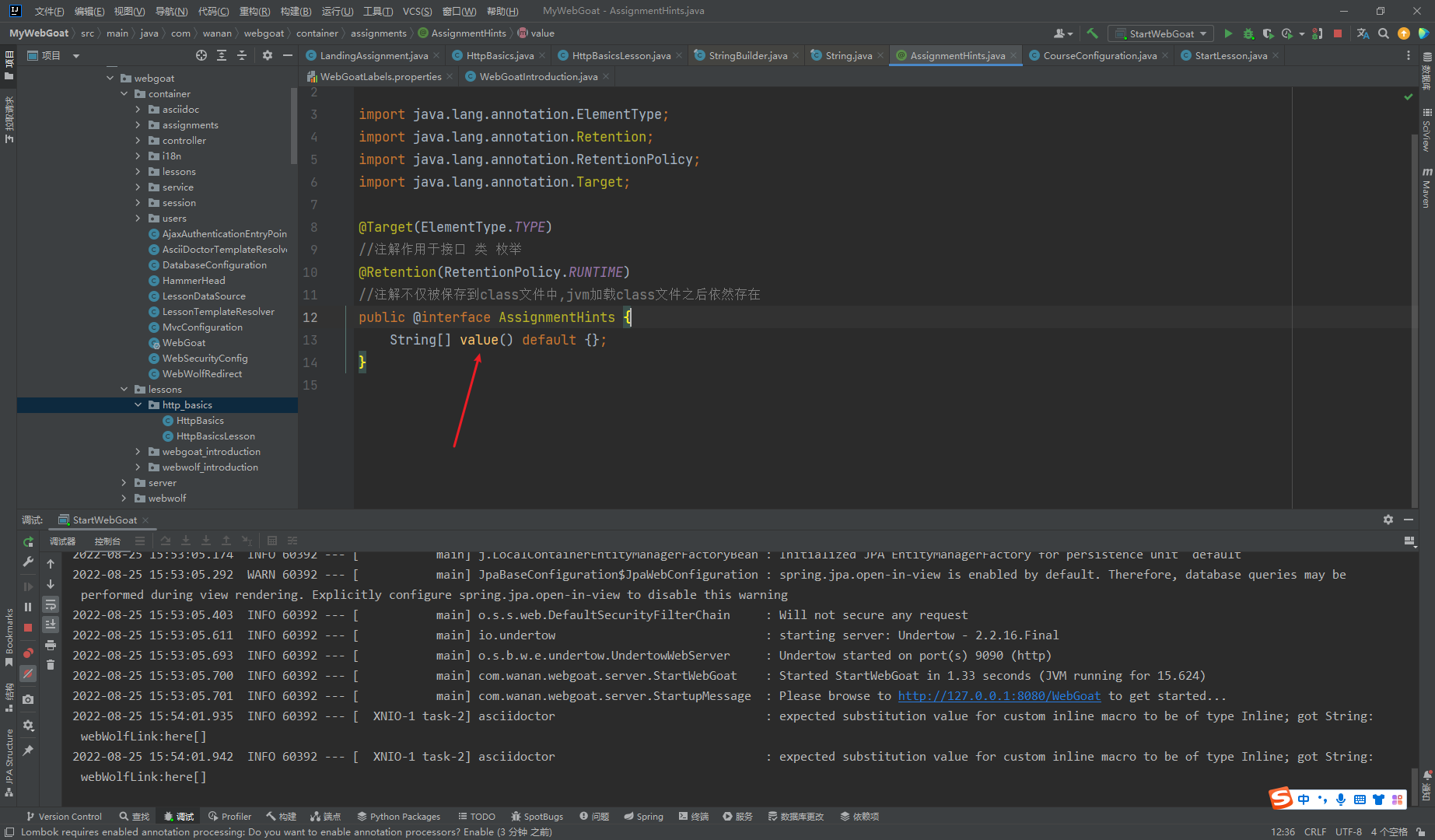Toggle the Sogou microphone voice input
The height and width of the screenshot is (840, 1435).
1341,800
